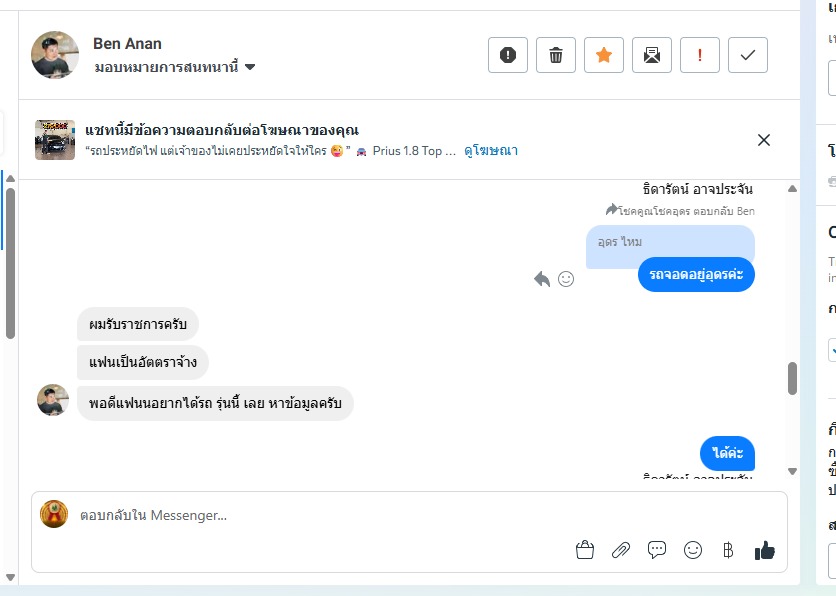Mark conversation as spam with the octagon icon
Screen dimensions: 836x596
tap(508, 55)
